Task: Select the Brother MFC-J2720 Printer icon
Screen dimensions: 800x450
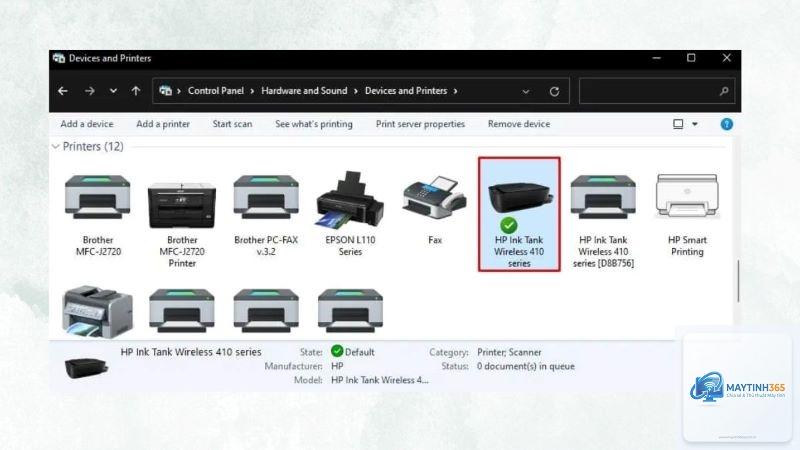Action: point(182,205)
